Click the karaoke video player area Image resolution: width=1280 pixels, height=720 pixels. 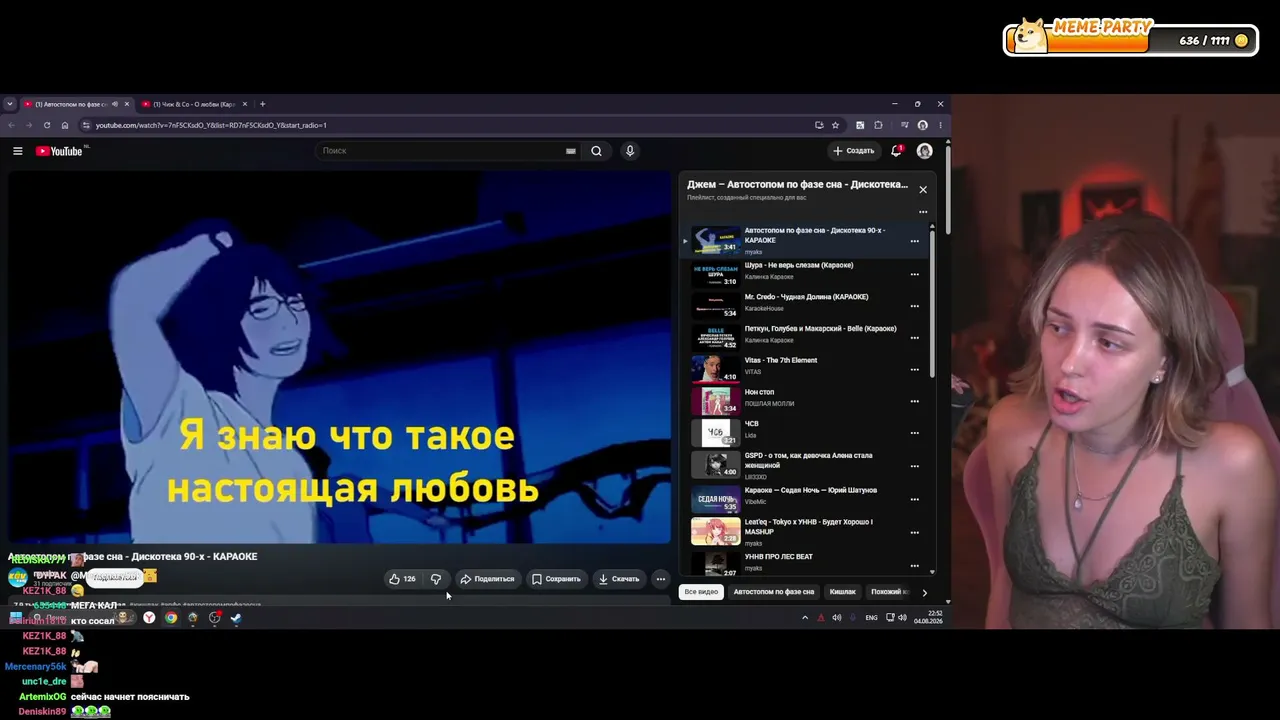click(340, 357)
